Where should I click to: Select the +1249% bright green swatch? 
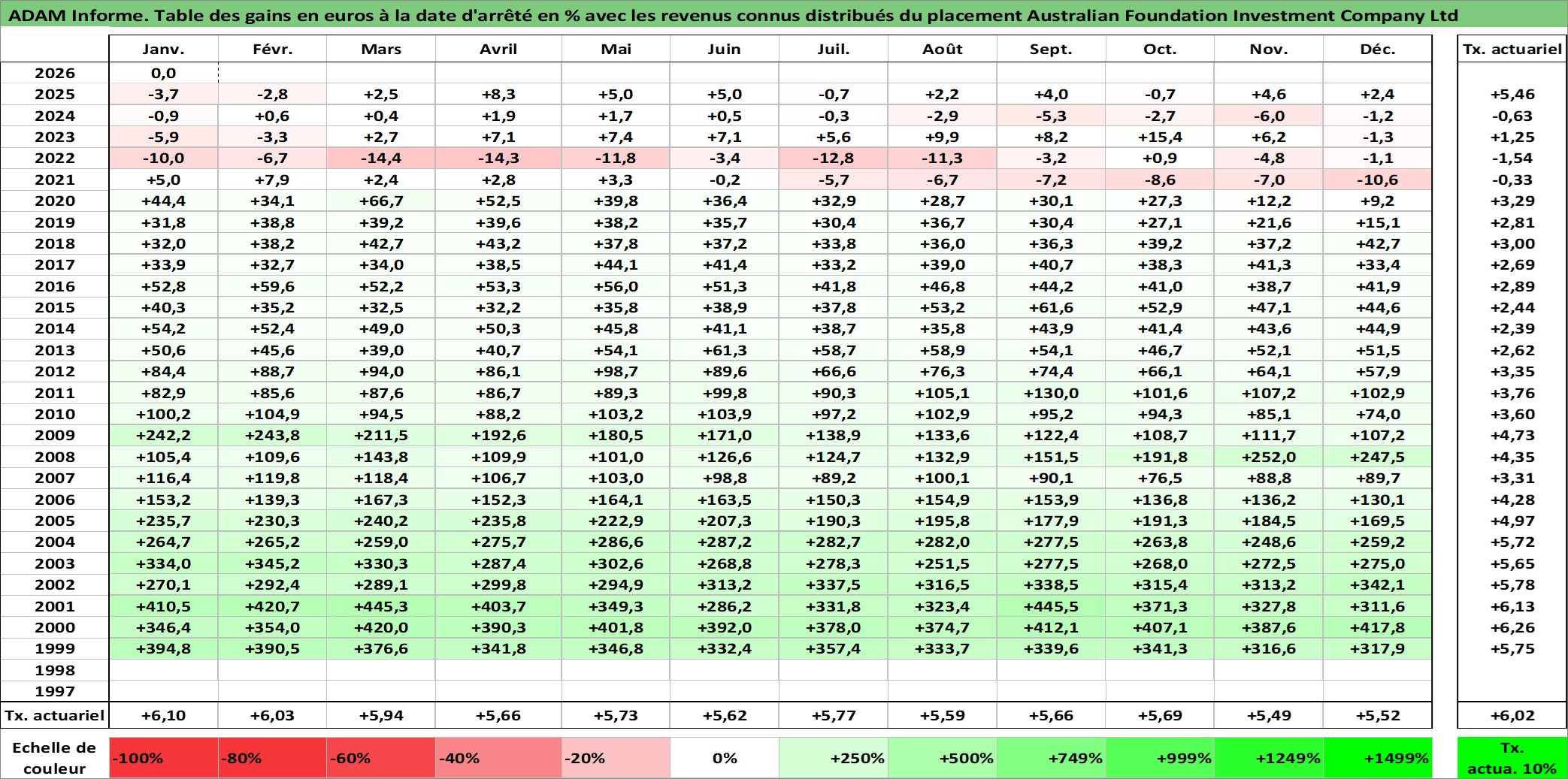pyautogui.click(x=1269, y=758)
